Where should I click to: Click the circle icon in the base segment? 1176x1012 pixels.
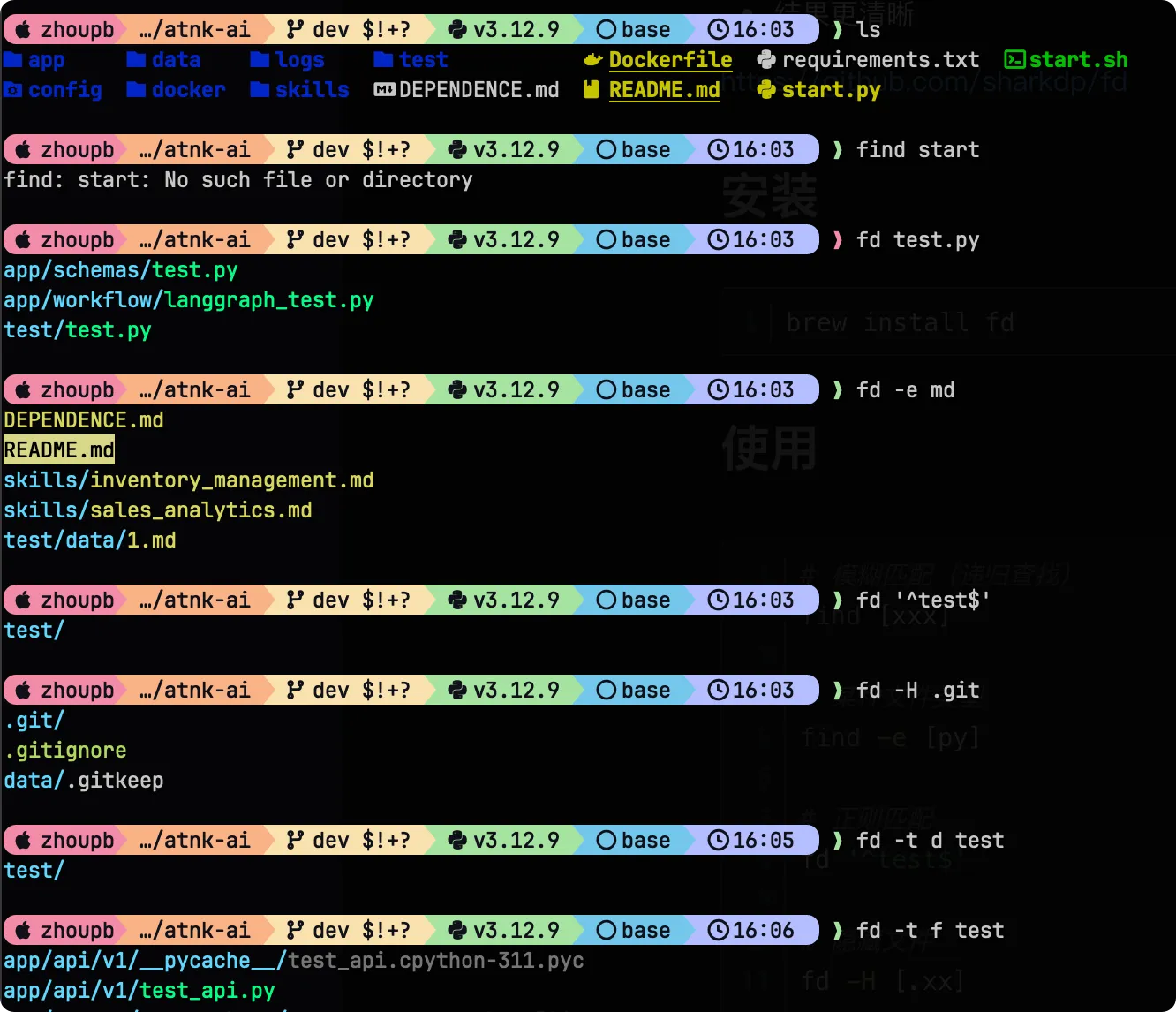click(x=607, y=29)
